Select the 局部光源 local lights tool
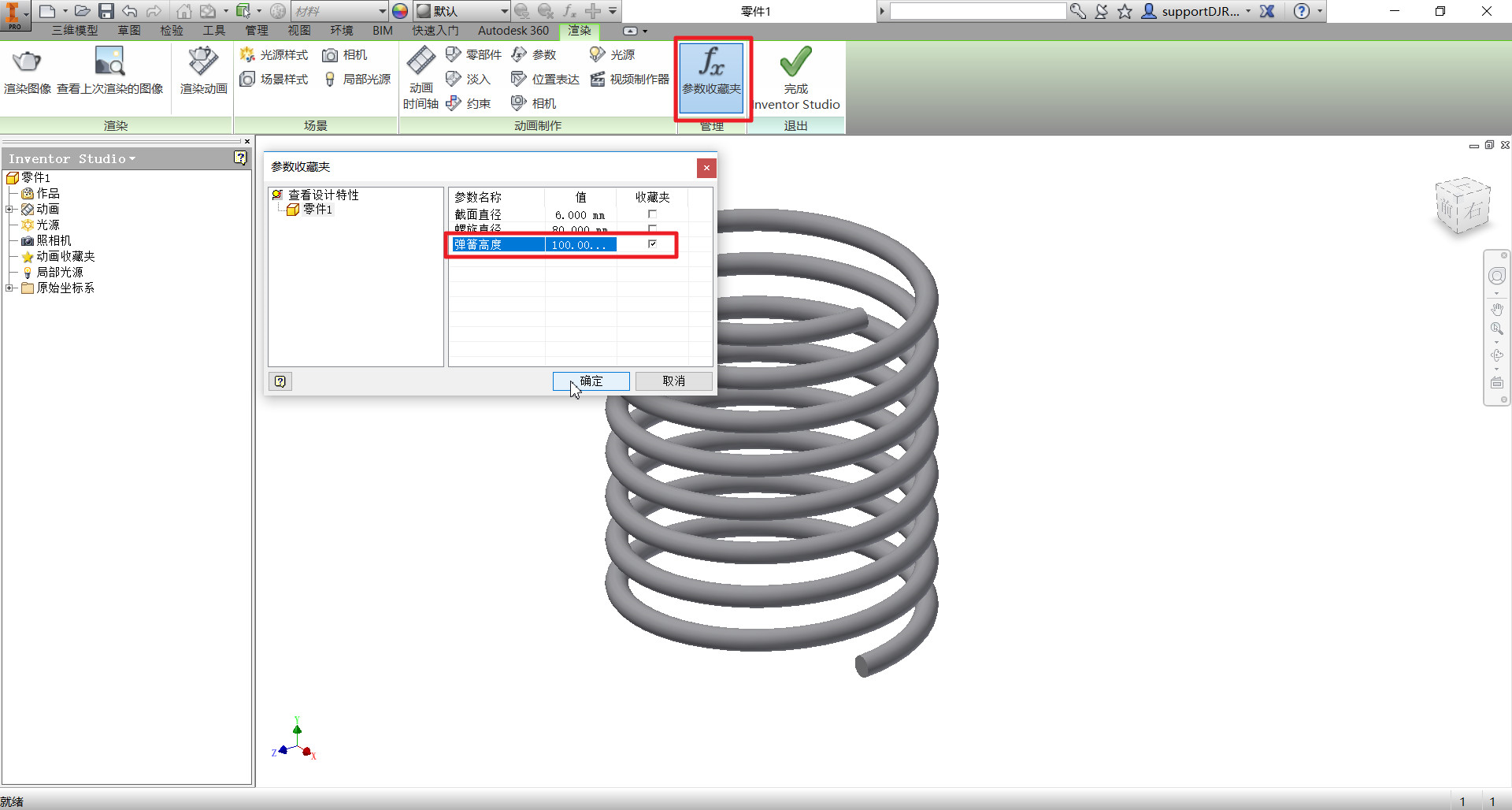The image size is (1512, 810). (x=357, y=79)
